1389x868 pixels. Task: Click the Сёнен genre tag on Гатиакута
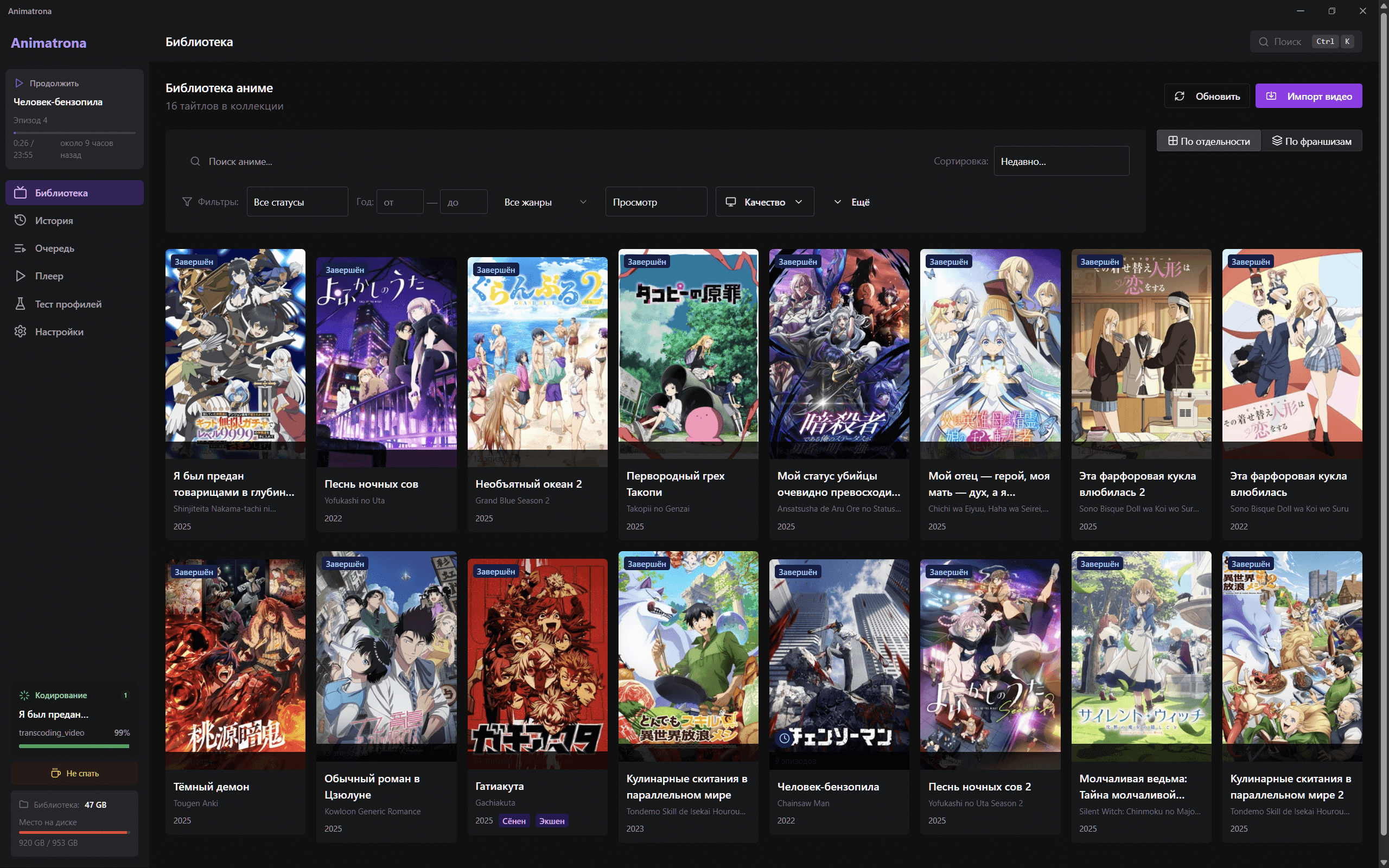(514, 821)
